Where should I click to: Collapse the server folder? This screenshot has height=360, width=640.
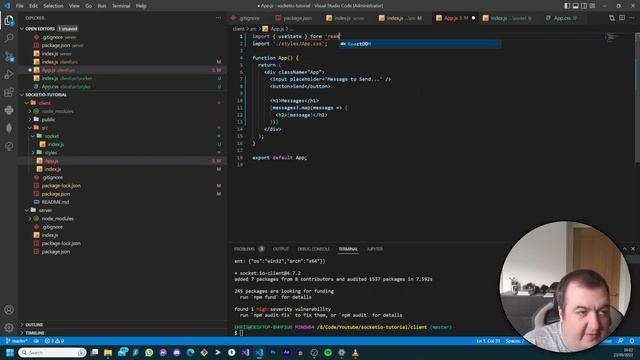(x=27, y=210)
